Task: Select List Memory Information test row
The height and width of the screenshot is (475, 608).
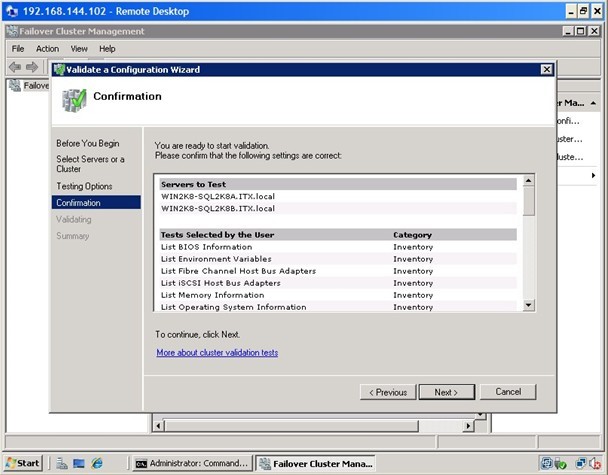Action: coord(338,295)
